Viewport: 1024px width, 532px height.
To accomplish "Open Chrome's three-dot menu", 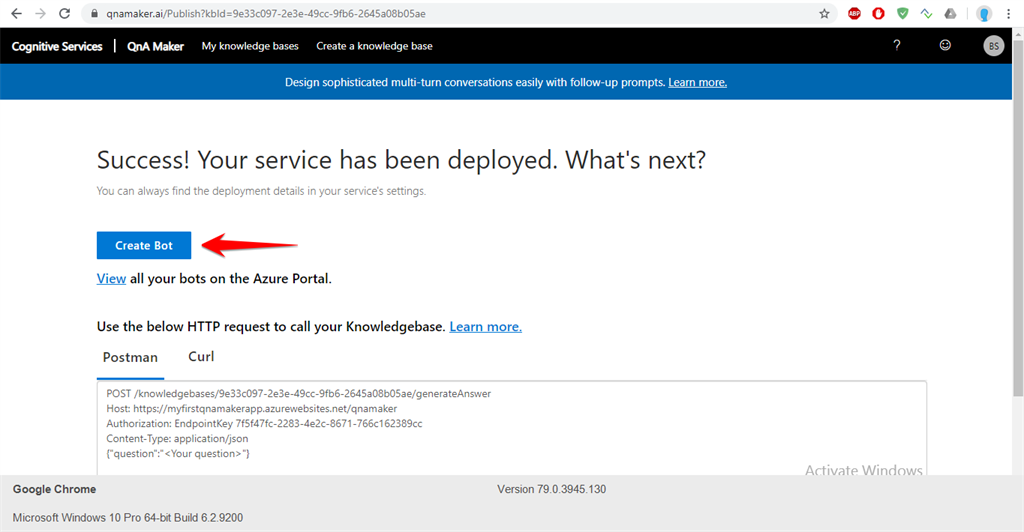I will pos(1008,14).
